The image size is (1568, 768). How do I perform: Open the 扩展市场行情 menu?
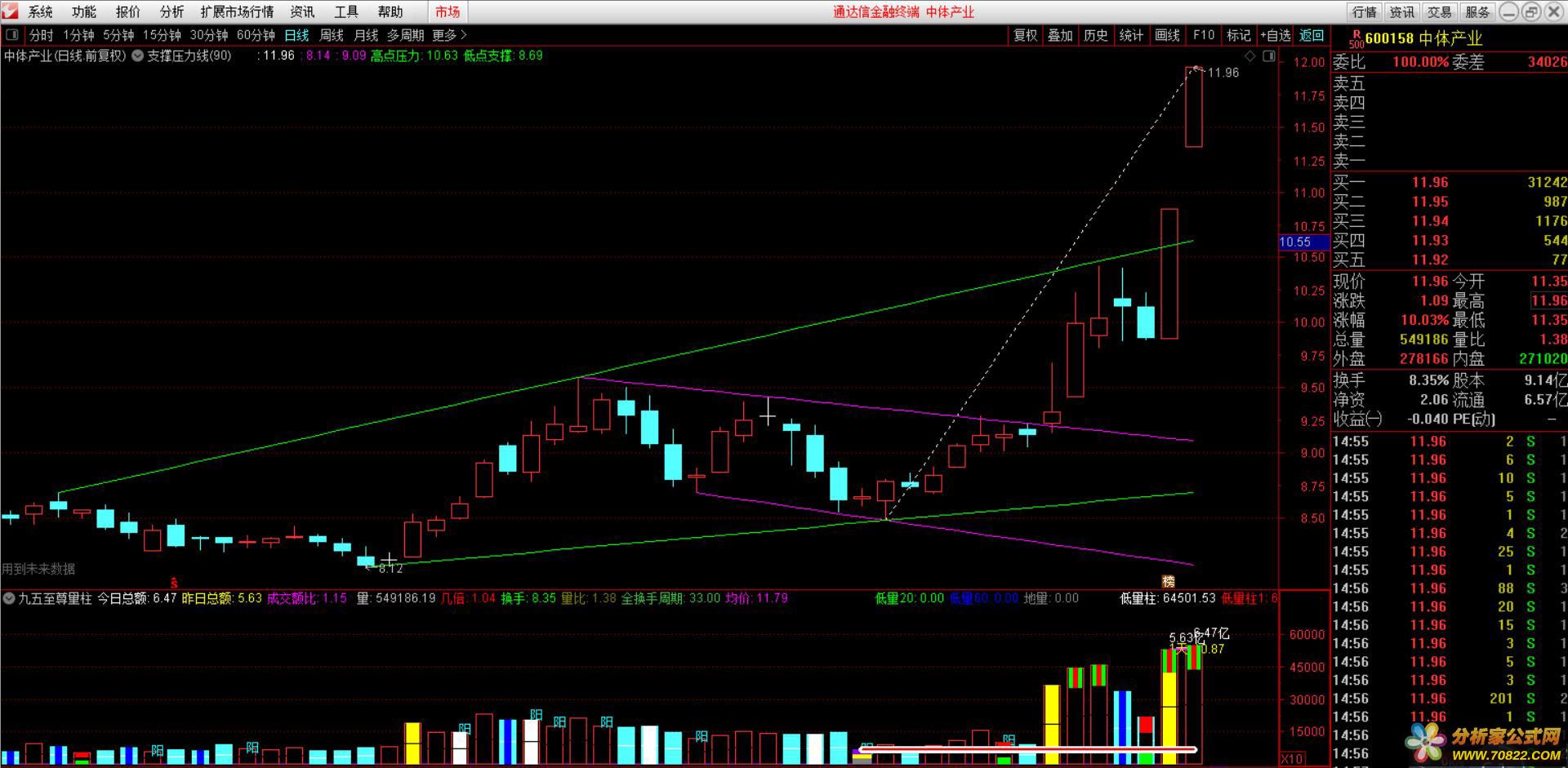[237, 11]
